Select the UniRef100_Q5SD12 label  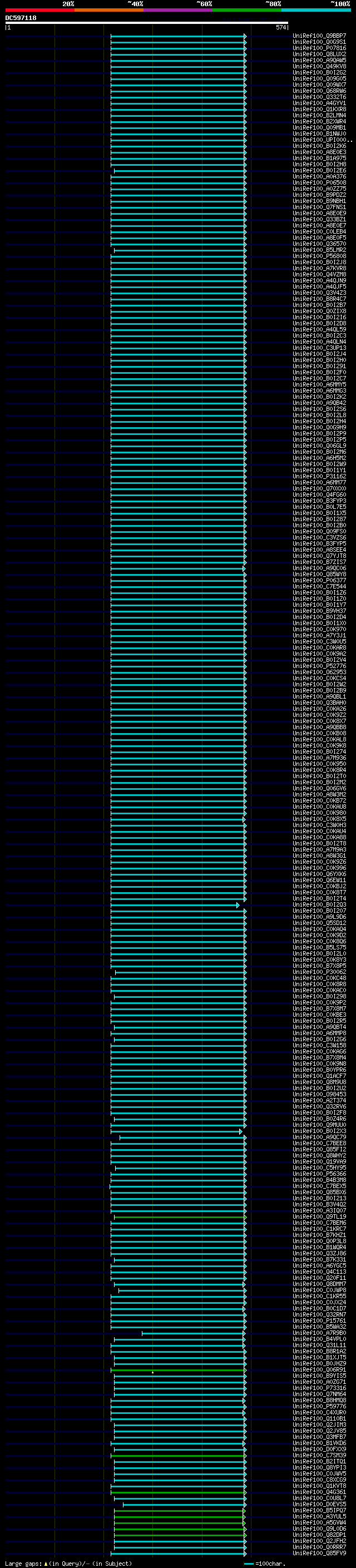coord(319,923)
